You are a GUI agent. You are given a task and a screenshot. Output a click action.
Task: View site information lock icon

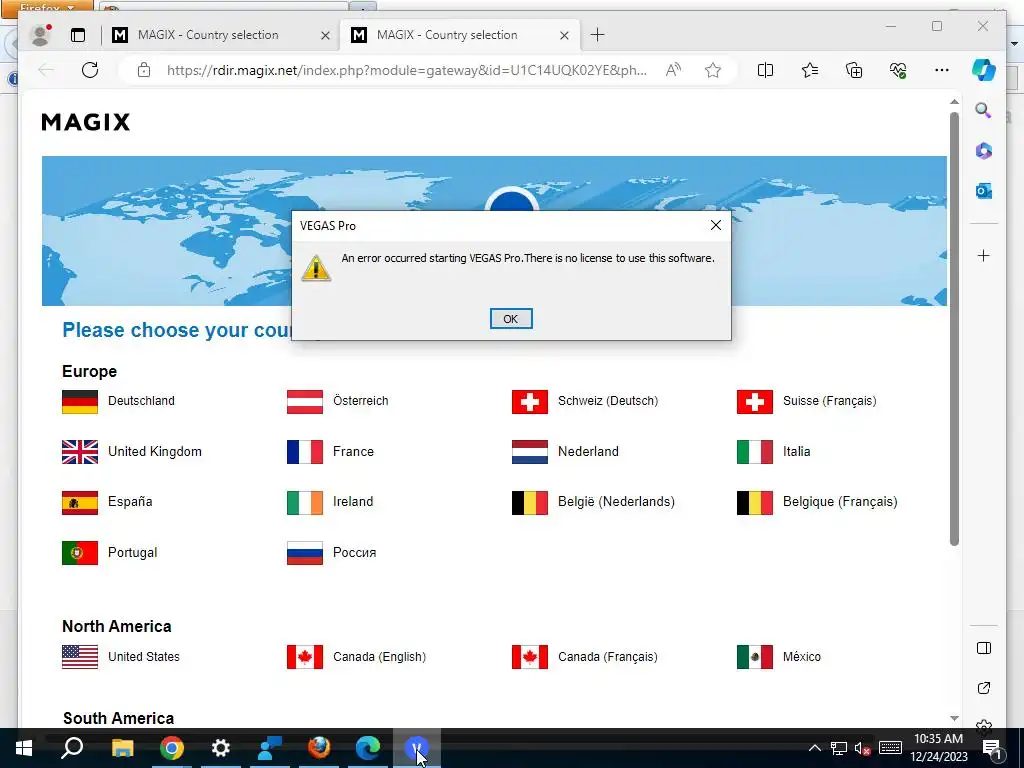coord(144,70)
